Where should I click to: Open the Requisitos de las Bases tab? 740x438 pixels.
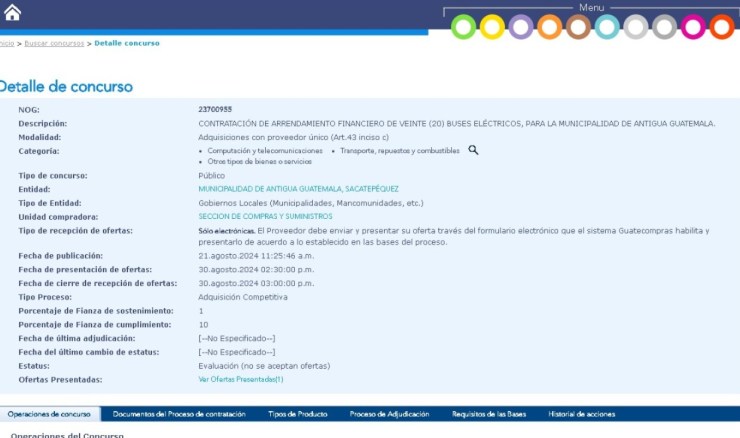point(489,414)
